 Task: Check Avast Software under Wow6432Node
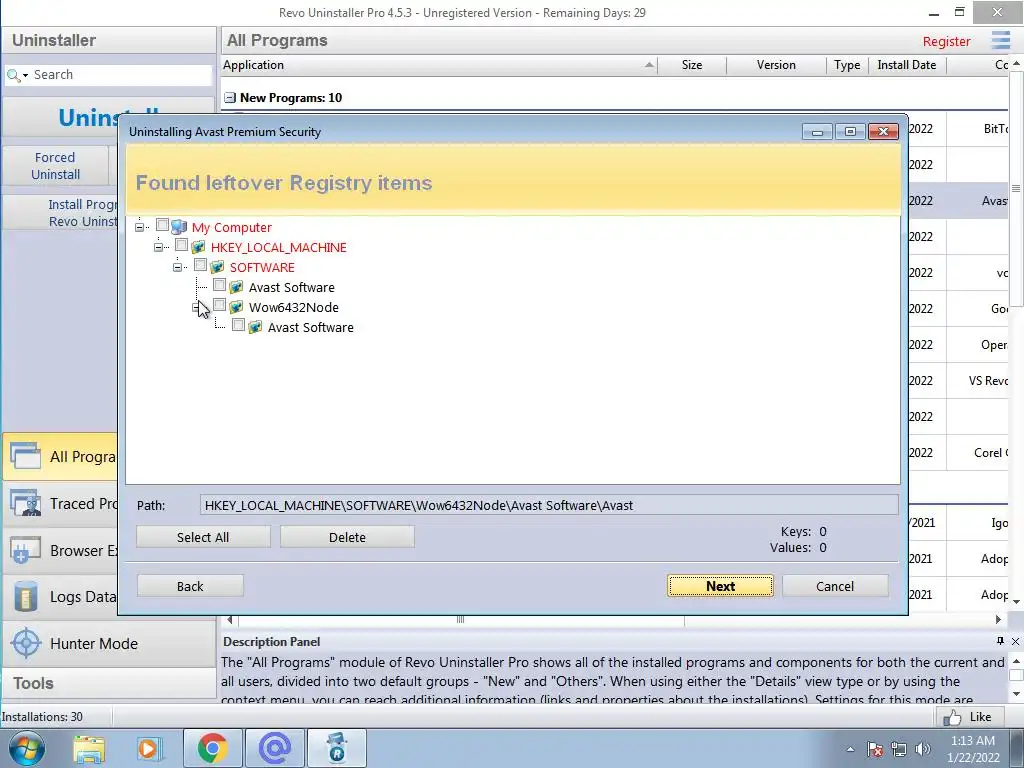coord(238,325)
